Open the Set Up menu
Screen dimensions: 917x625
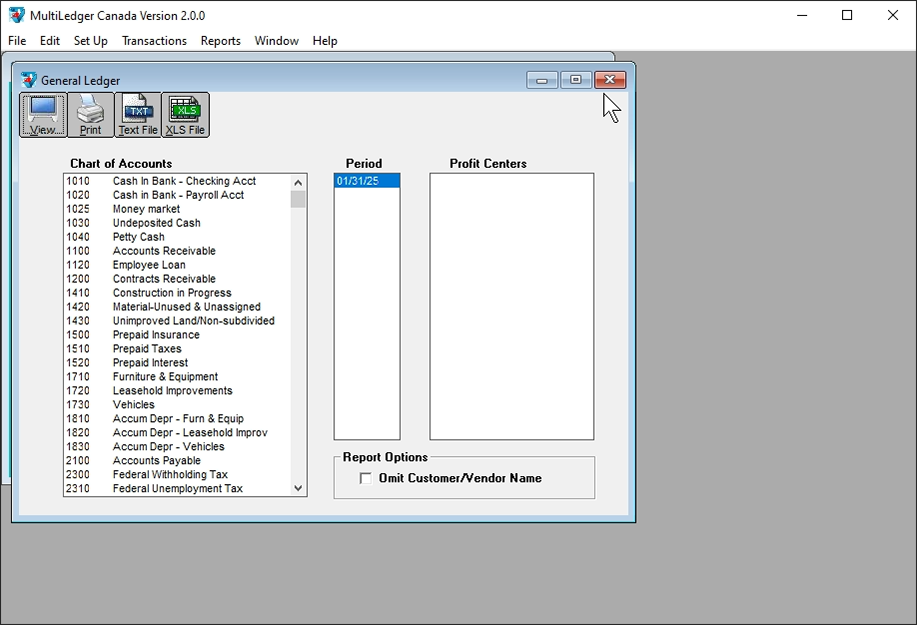(90, 41)
